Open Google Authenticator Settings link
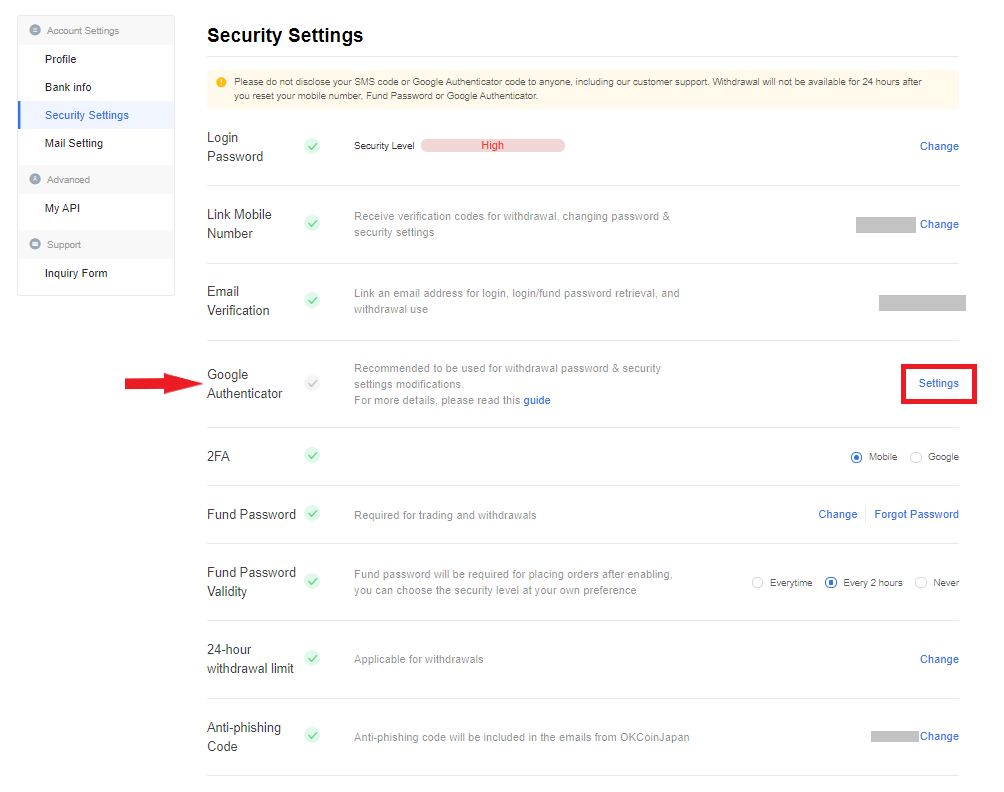Viewport: 1004px width, 792px height. coord(939,383)
